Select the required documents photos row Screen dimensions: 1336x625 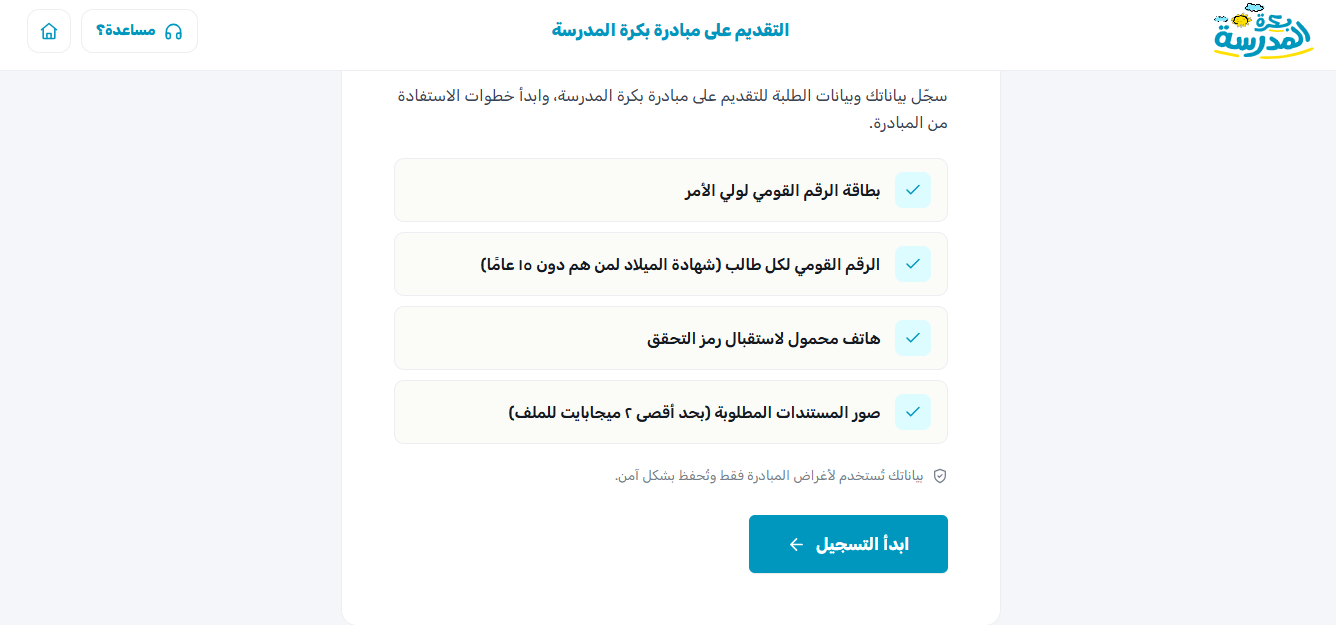pos(671,412)
